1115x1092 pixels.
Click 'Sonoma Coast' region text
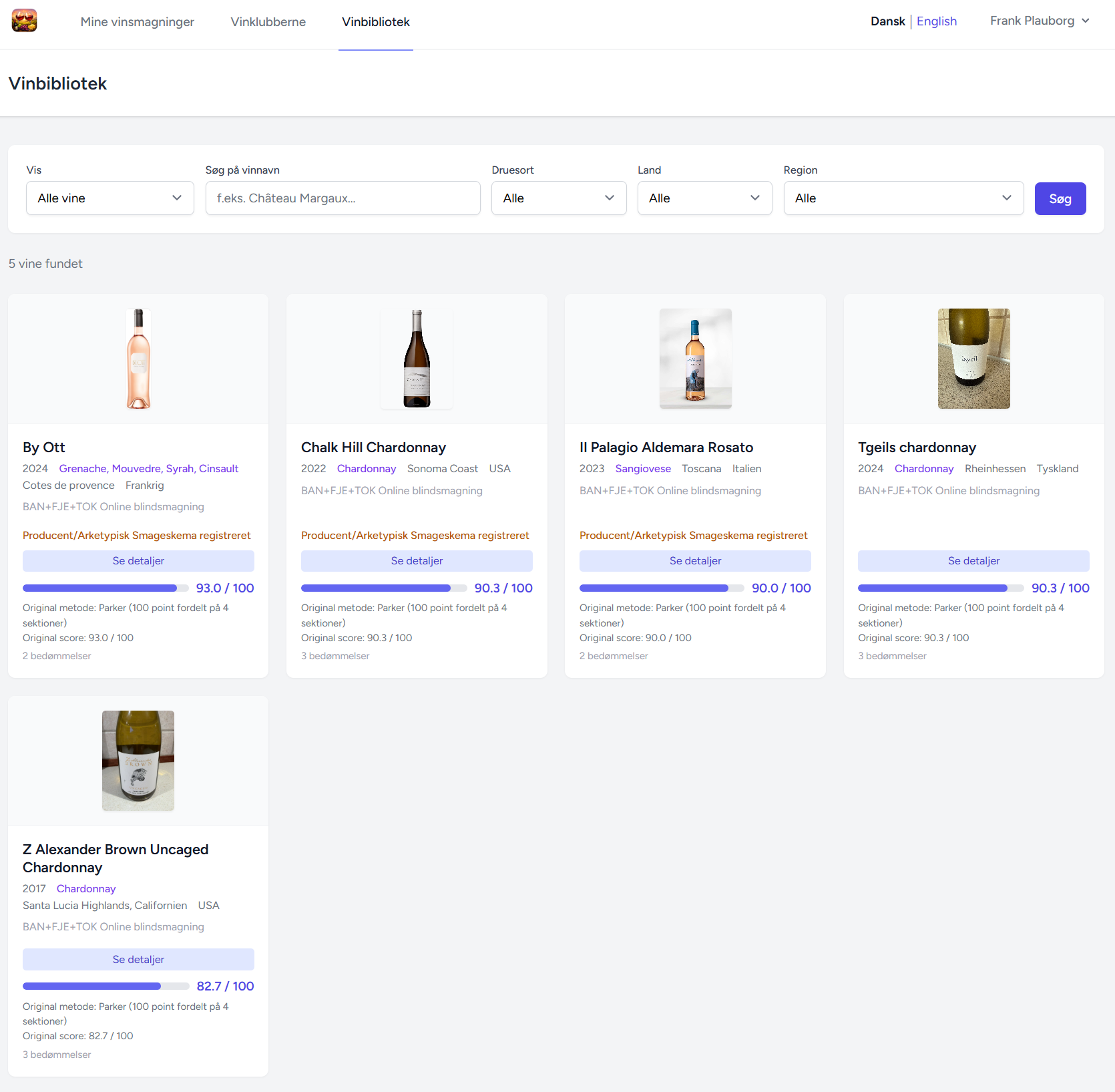tap(443, 469)
